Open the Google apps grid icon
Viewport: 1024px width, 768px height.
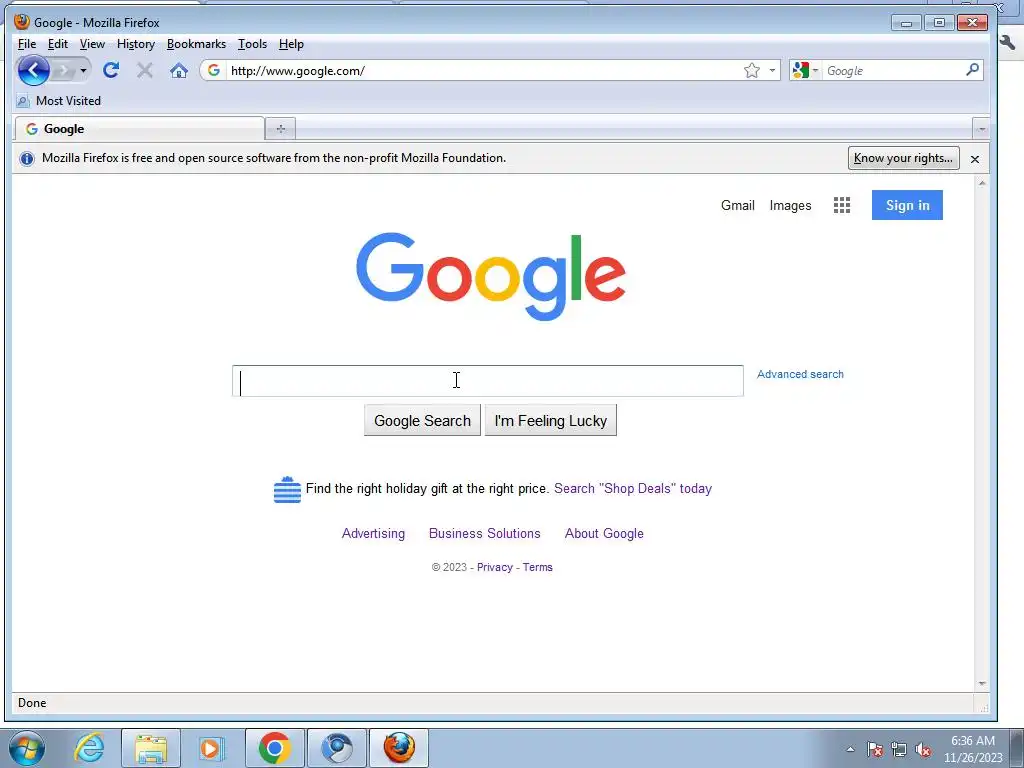842,205
